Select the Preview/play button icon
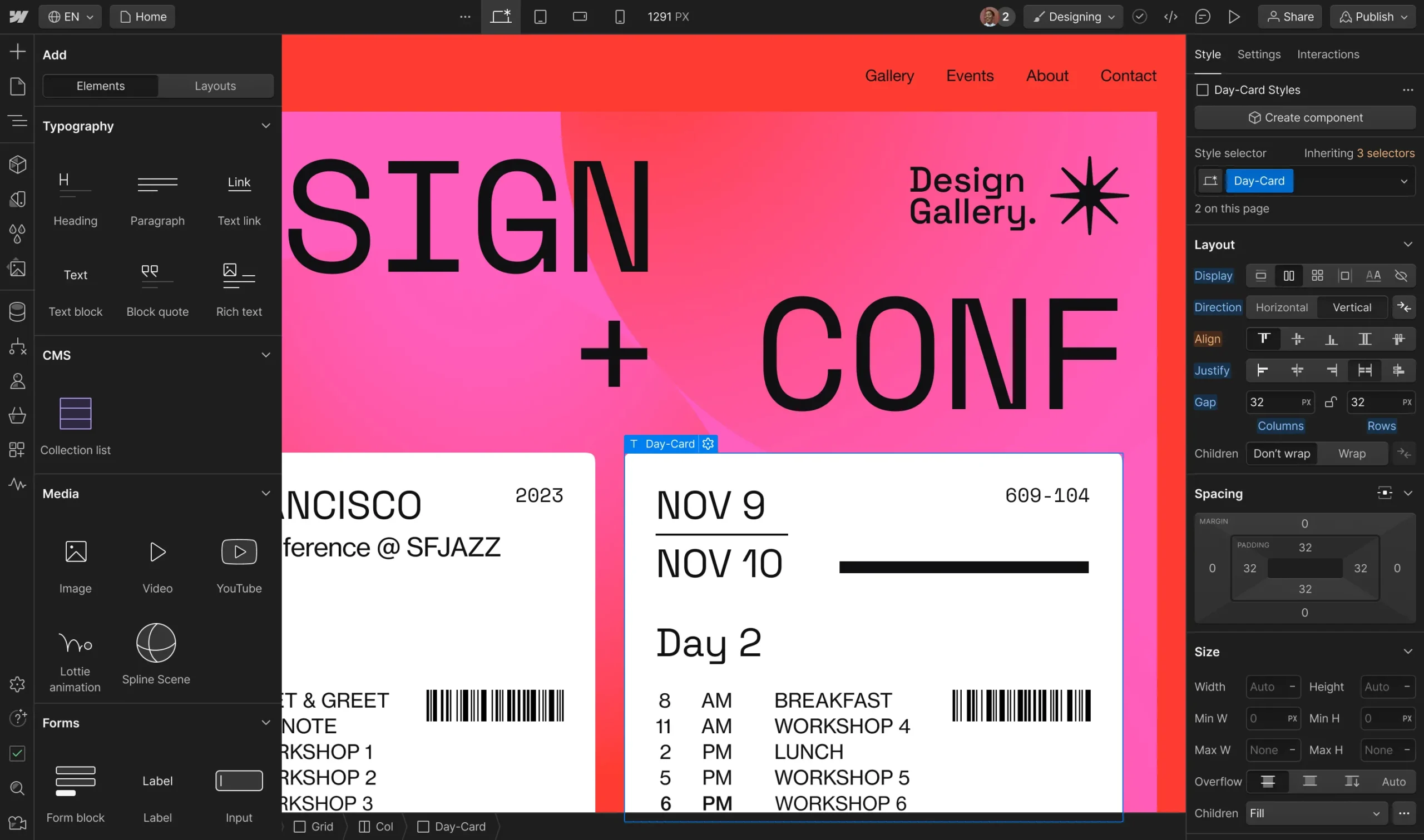Viewport: 1424px width, 840px height. click(x=1235, y=17)
